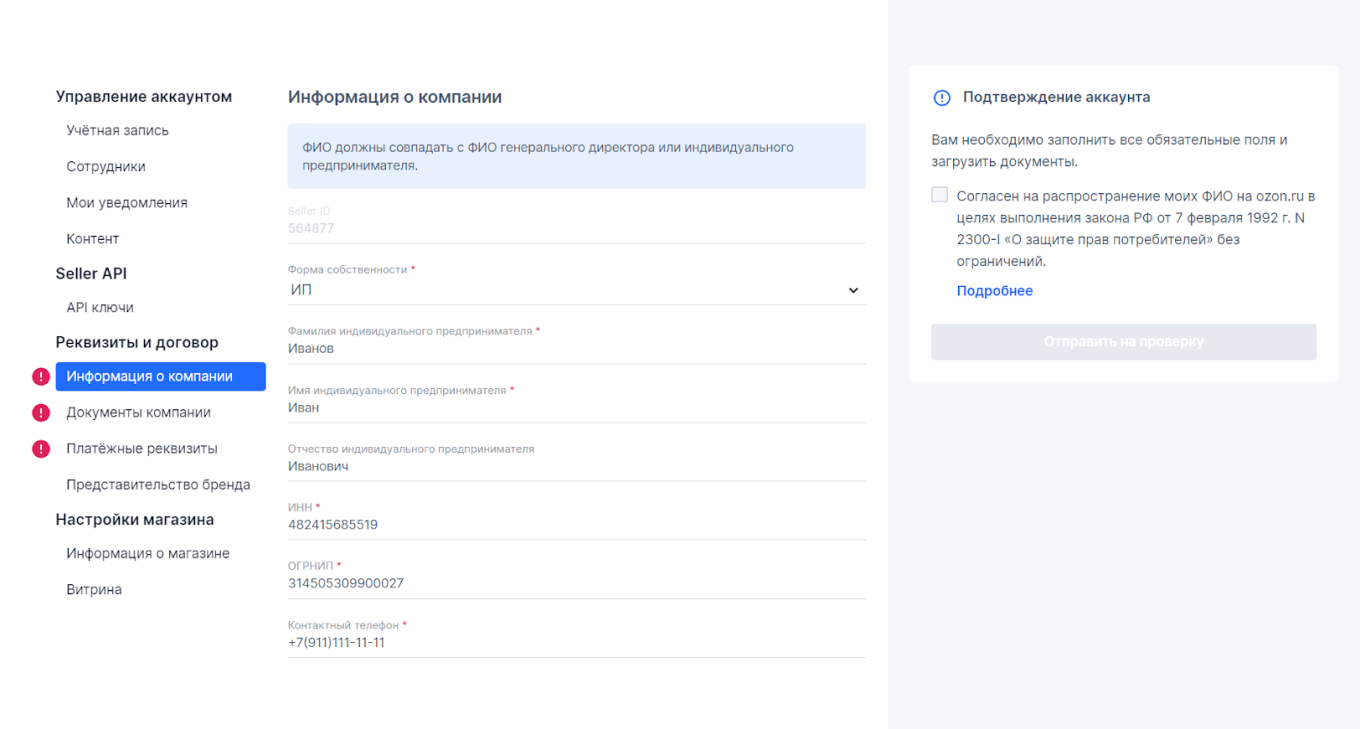Go to the Сотрудники section
Image resolution: width=1360 pixels, height=729 pixels.
pos(106,167)
